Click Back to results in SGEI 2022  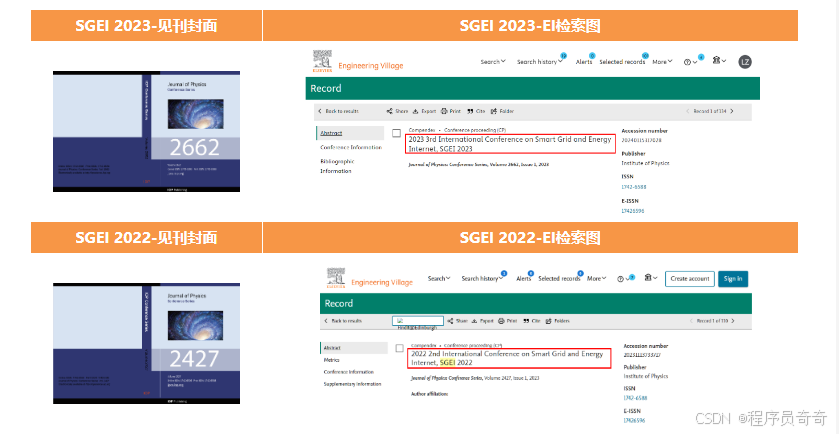click(343, 321)
